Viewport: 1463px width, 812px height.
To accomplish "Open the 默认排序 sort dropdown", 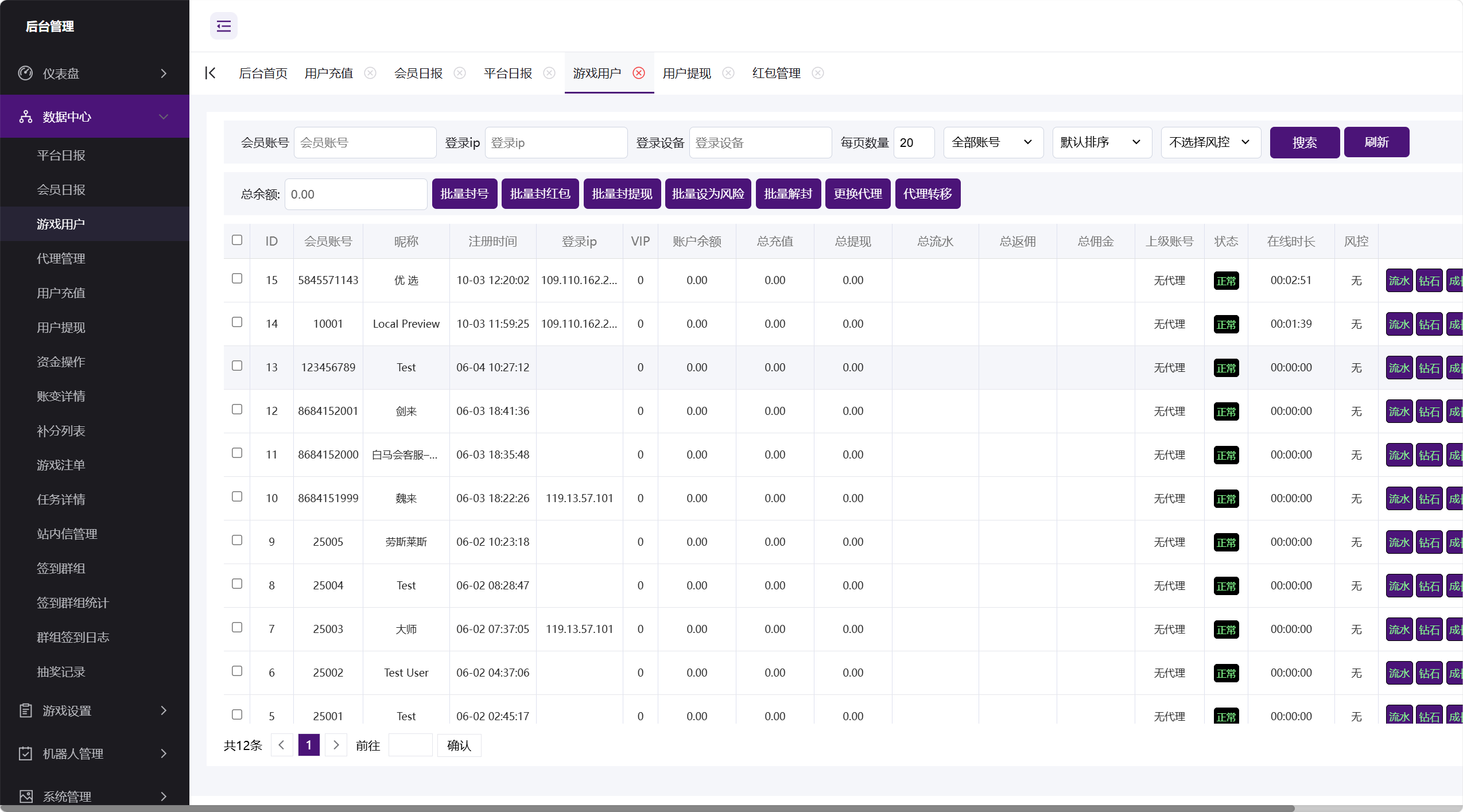I will pos(1102,142).
